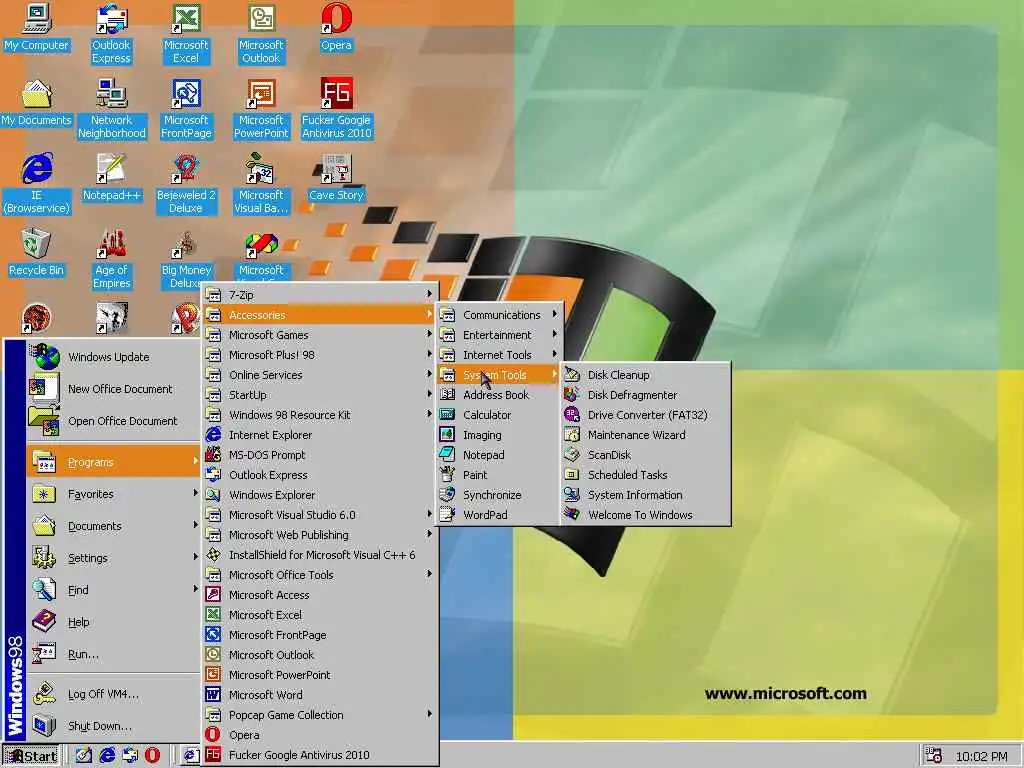Open Favorites submenu in Start menu
Screen dimensions: 1024x768
[x=113, y=494]
